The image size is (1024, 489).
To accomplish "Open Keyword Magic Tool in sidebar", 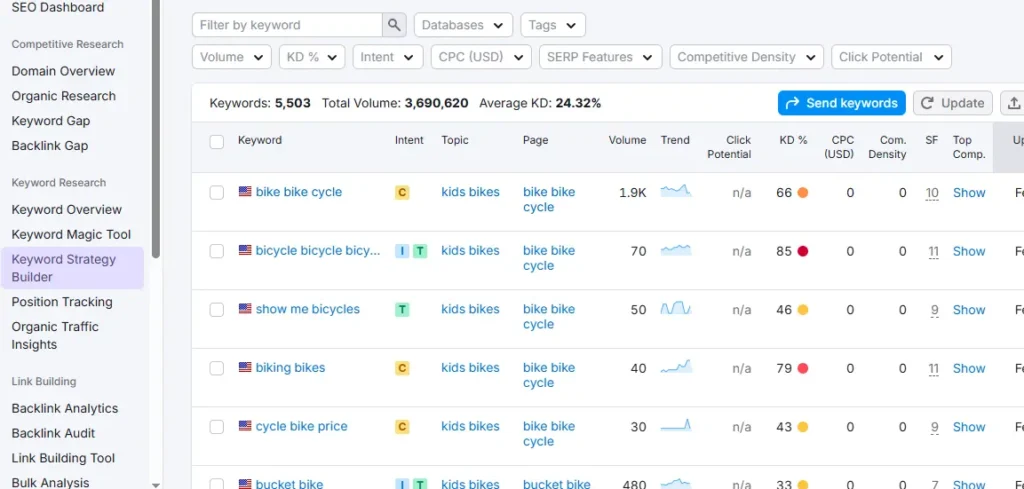I will click(x=71, y=234).
